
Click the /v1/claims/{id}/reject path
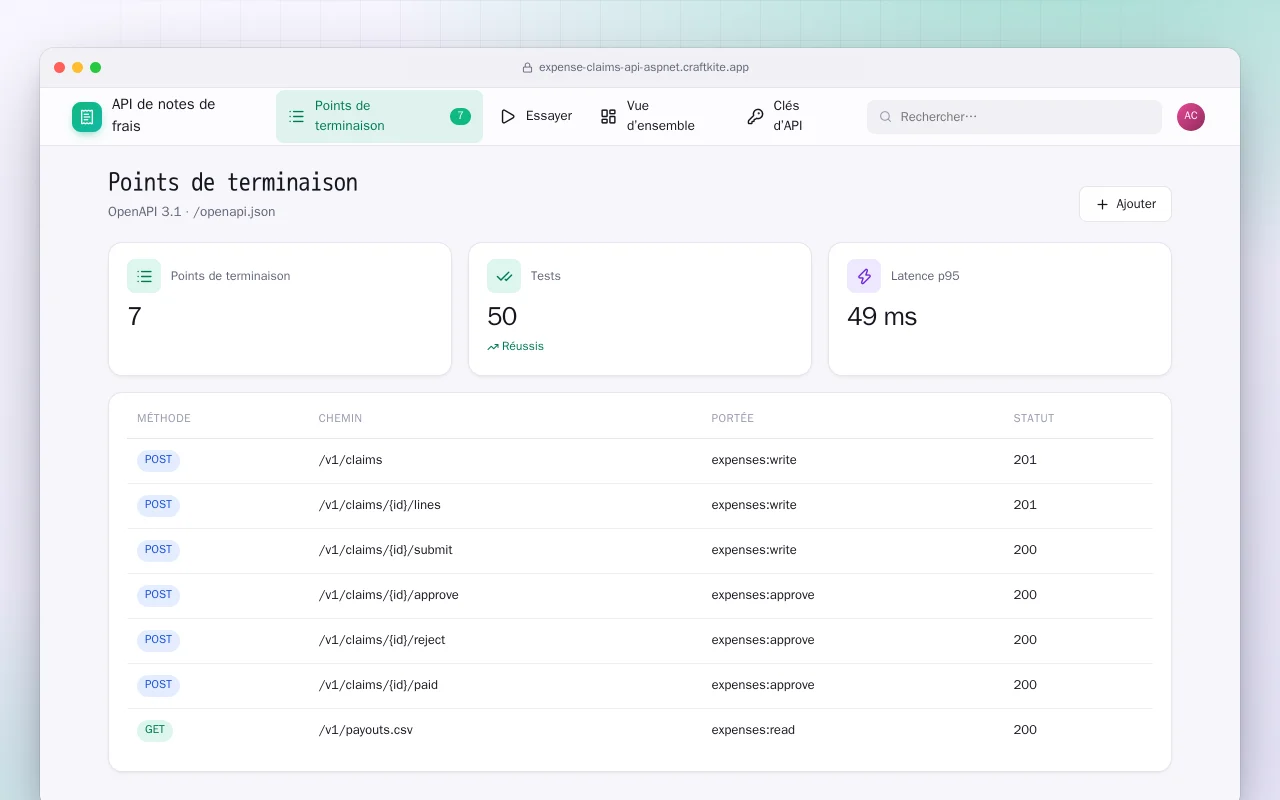pyautogui.click(x=382, y=640)
